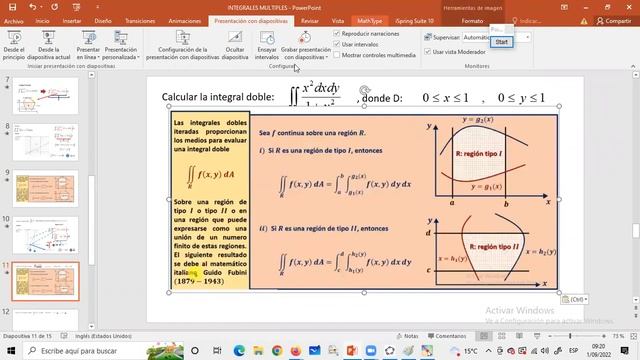Screen dimensions: 640x360
Task: Start Slide Show view from status bar
Action: [537, 336]
